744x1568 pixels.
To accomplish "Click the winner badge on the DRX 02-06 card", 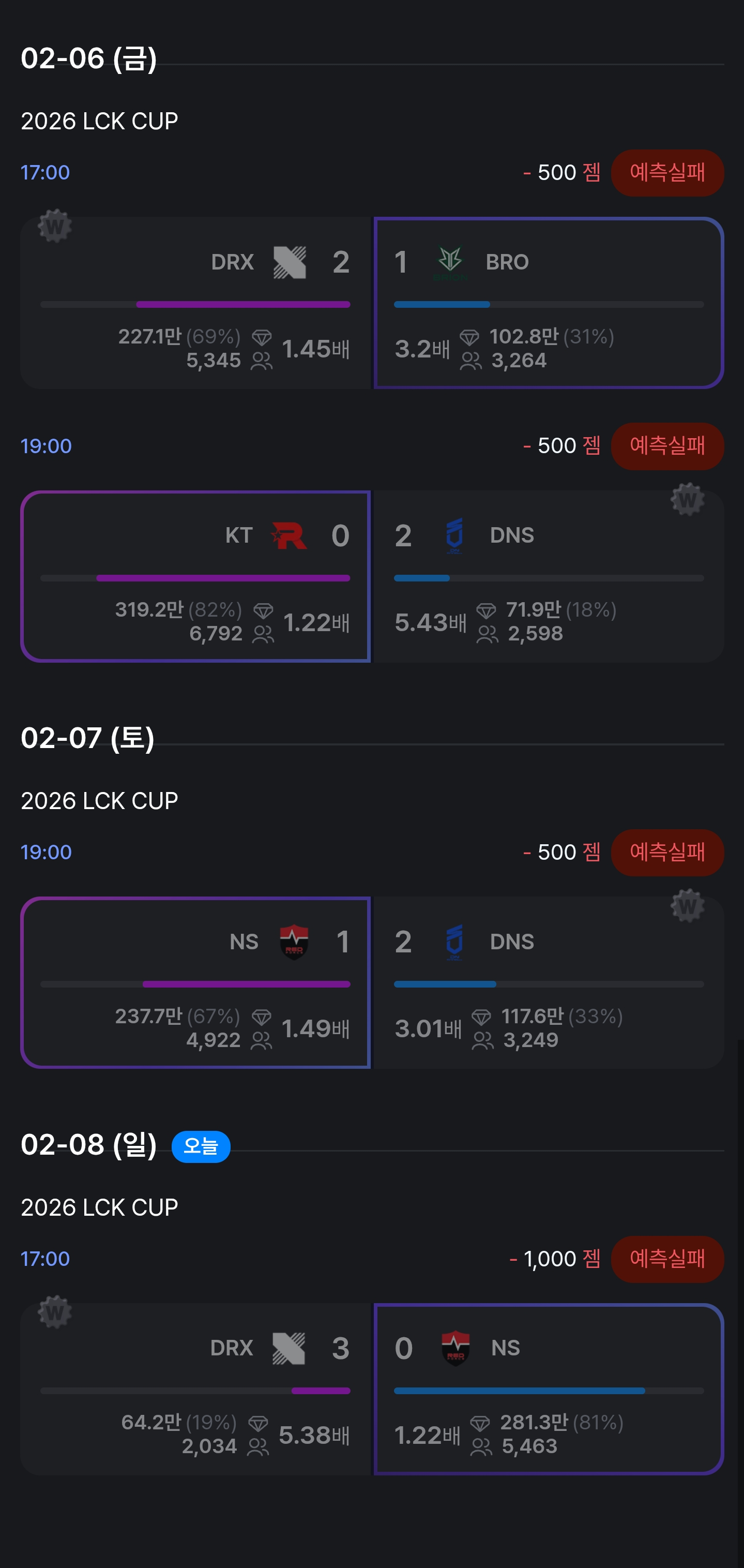I will 55,226.
